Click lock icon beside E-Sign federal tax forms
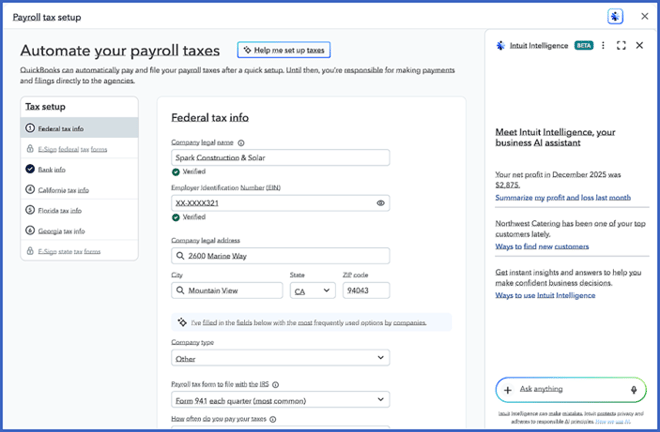The image size is (660, 432). [30, 148]
